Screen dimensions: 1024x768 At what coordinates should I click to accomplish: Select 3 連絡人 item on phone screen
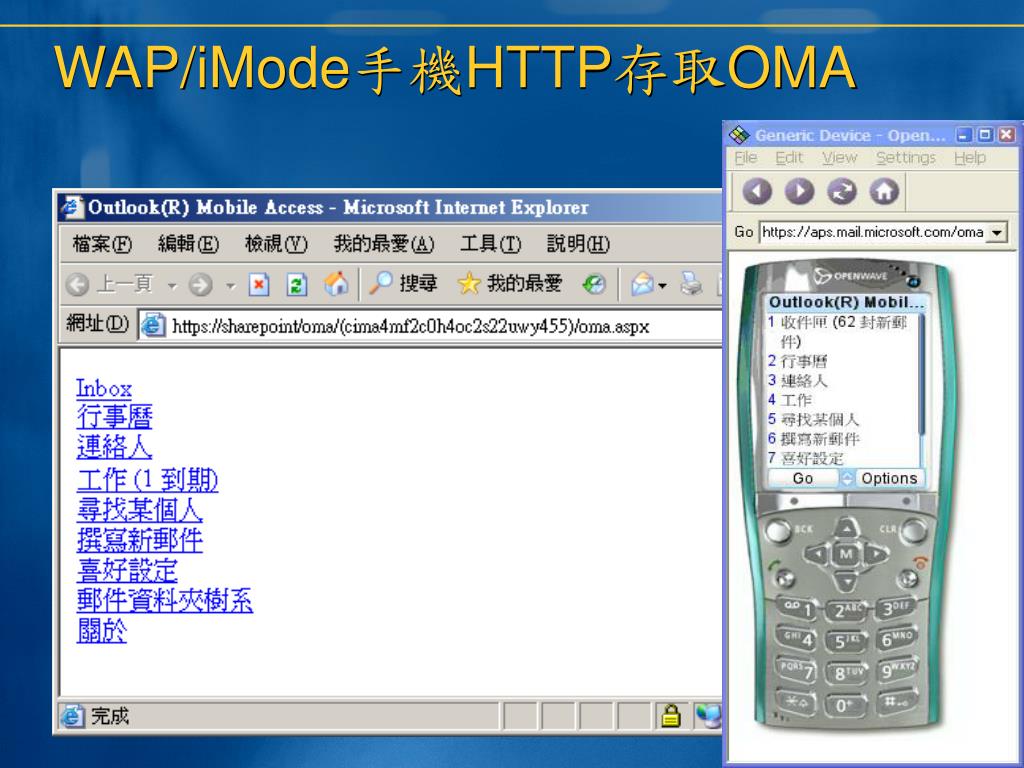pos(797,381)
